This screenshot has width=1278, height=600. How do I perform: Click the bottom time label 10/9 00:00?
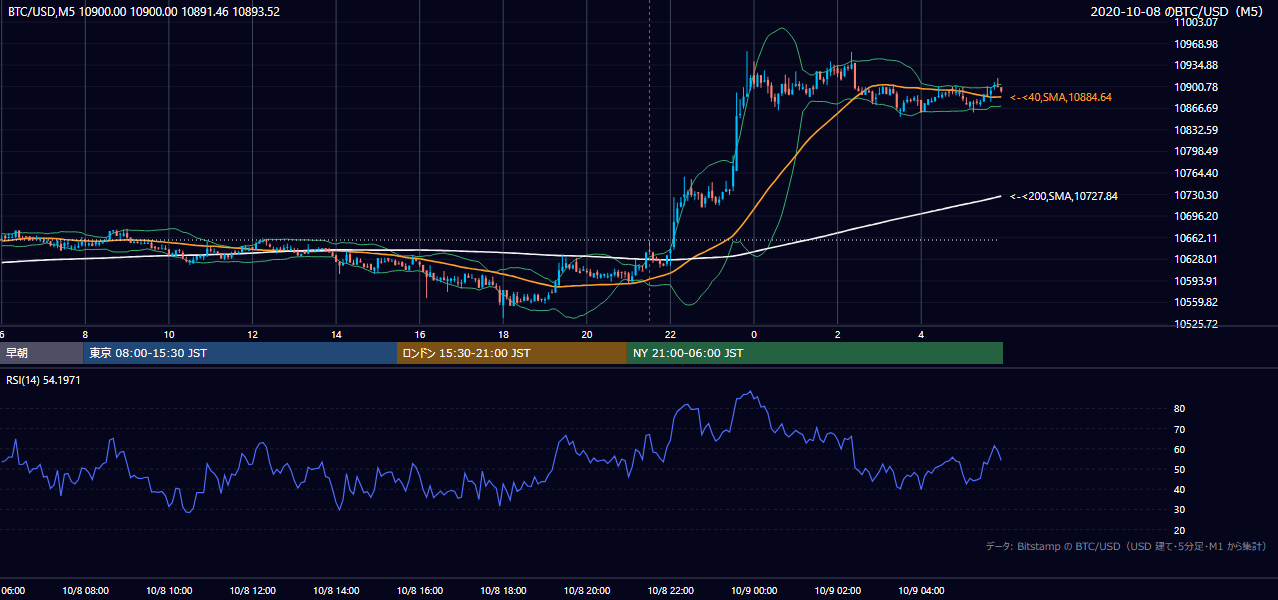755,591
